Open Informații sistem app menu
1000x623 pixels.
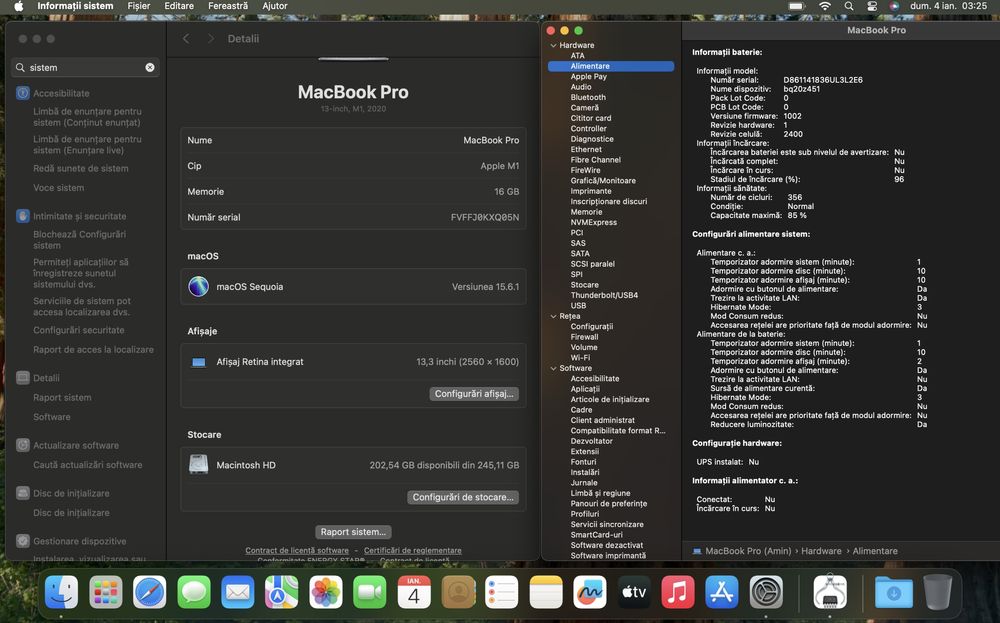click(x=75, y=6)
